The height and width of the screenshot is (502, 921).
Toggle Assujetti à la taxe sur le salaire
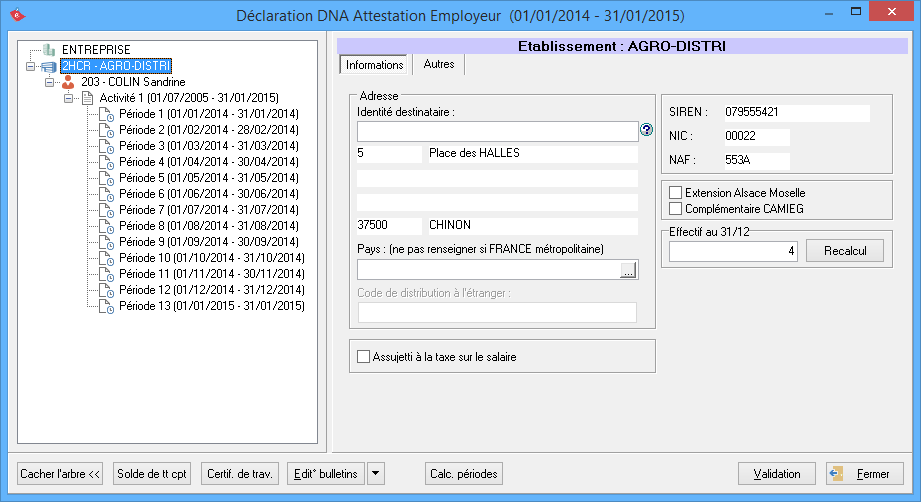[364, 356]
